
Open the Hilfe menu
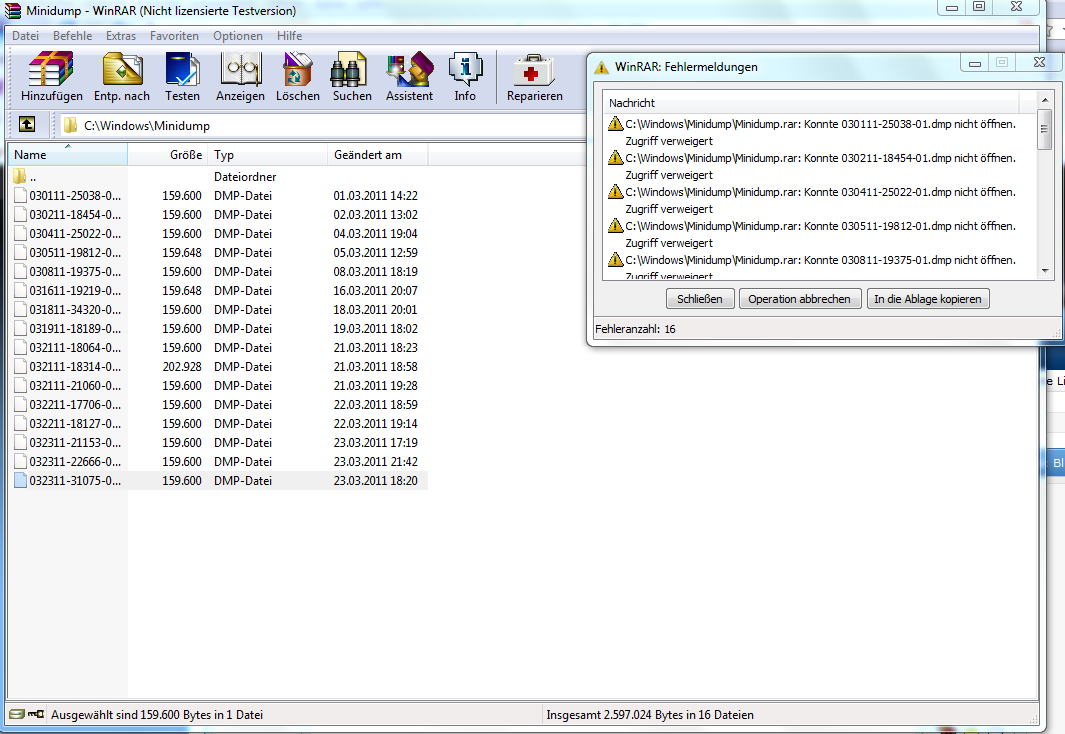click(x=289, y=36)
